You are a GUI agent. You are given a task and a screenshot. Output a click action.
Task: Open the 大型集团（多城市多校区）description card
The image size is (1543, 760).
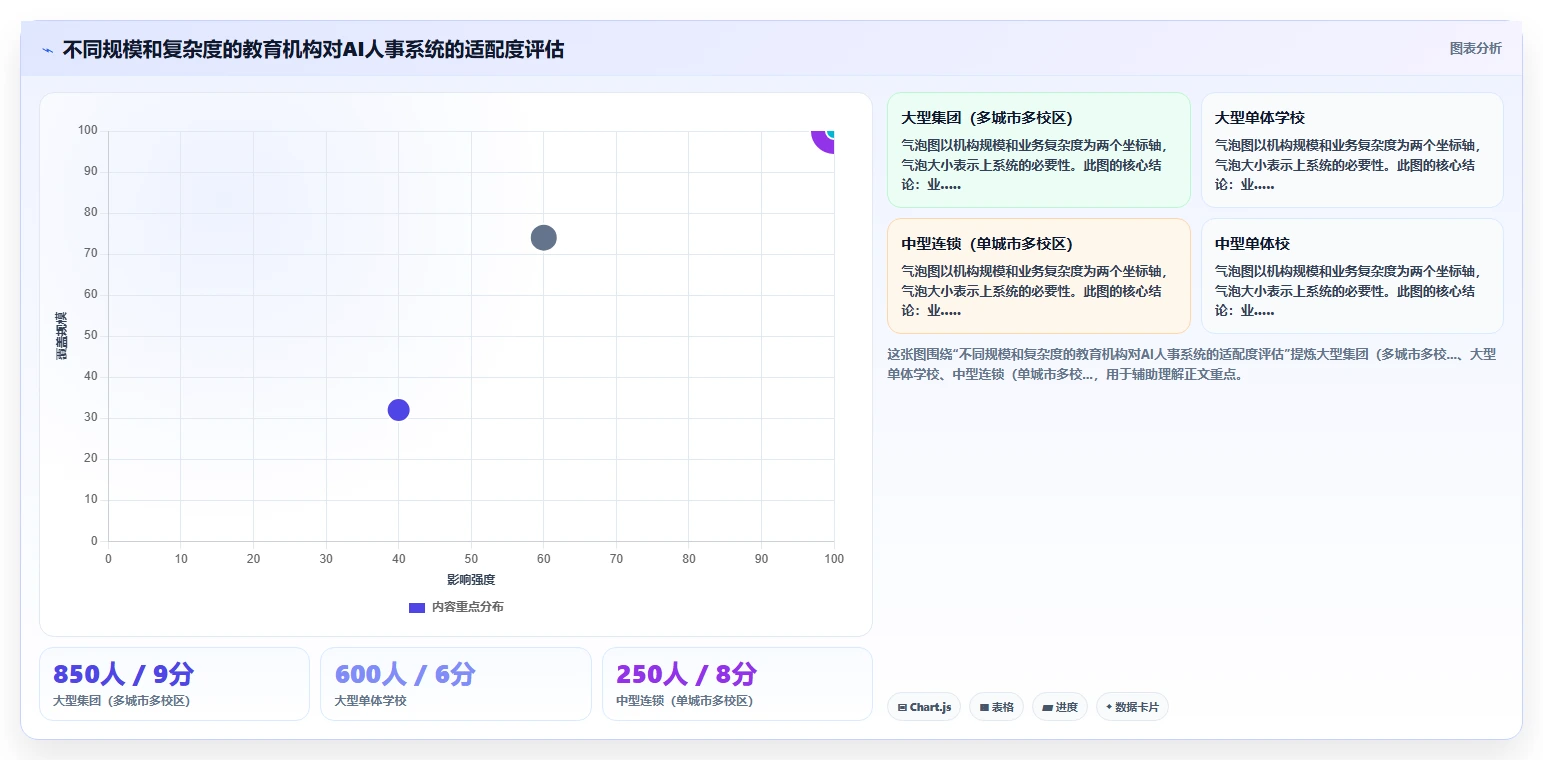1038,150
